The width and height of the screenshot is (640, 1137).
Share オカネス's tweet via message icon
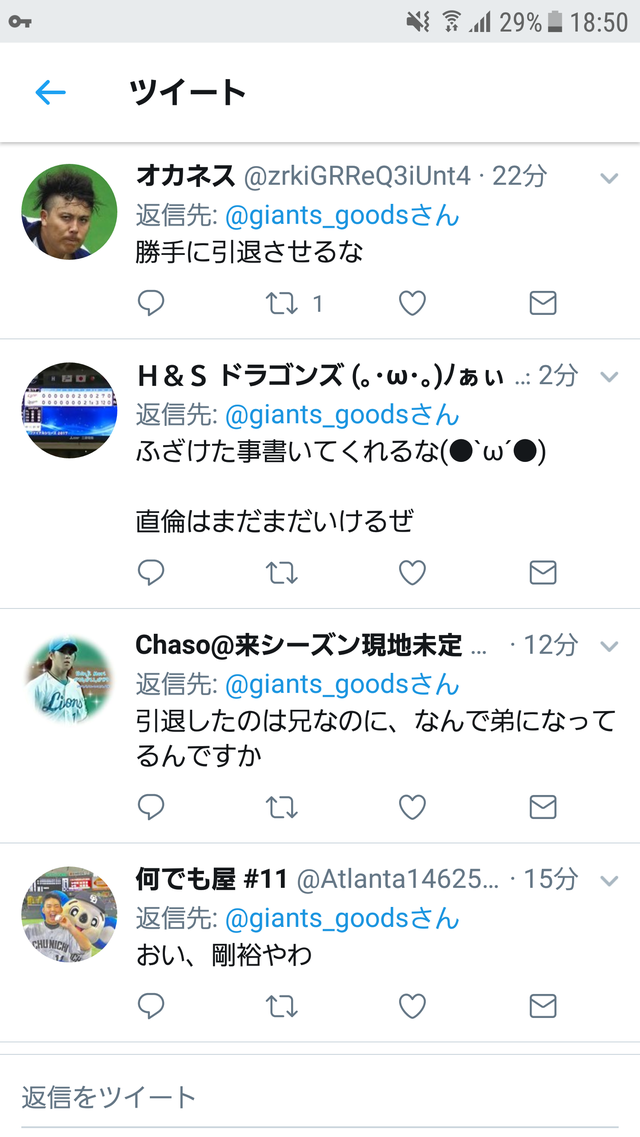[x=543, y=303]
